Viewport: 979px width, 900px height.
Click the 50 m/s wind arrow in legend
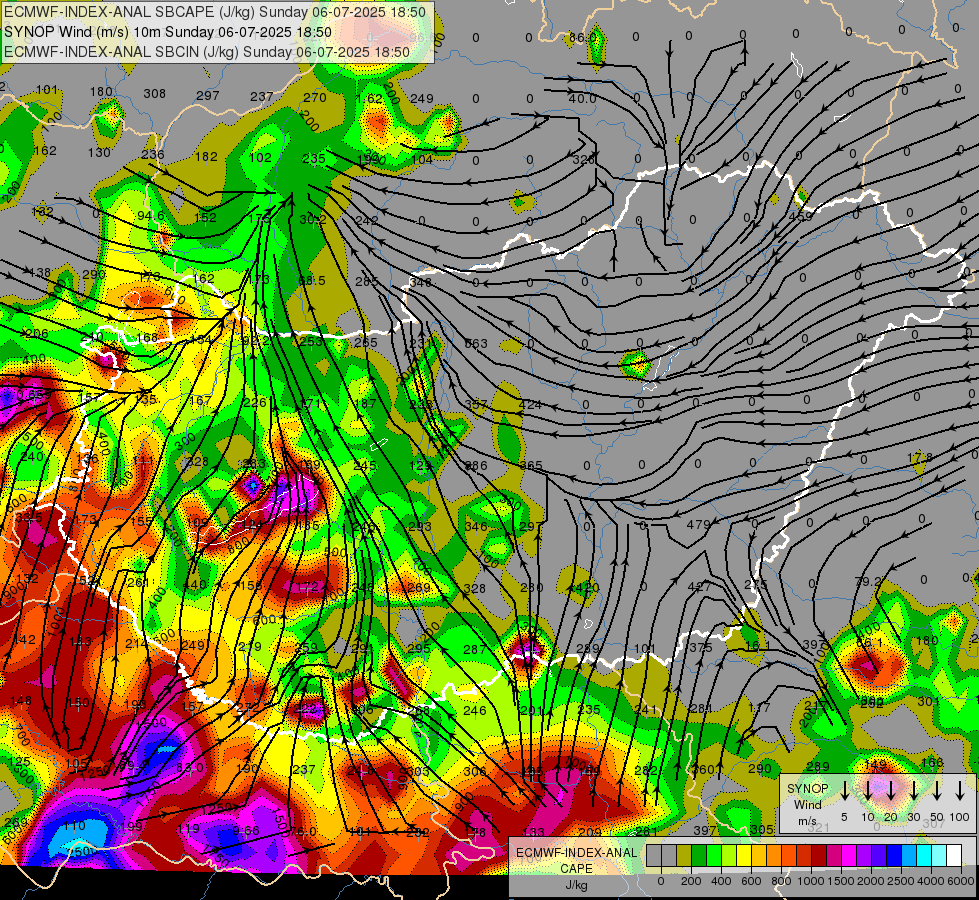[937, 791]
